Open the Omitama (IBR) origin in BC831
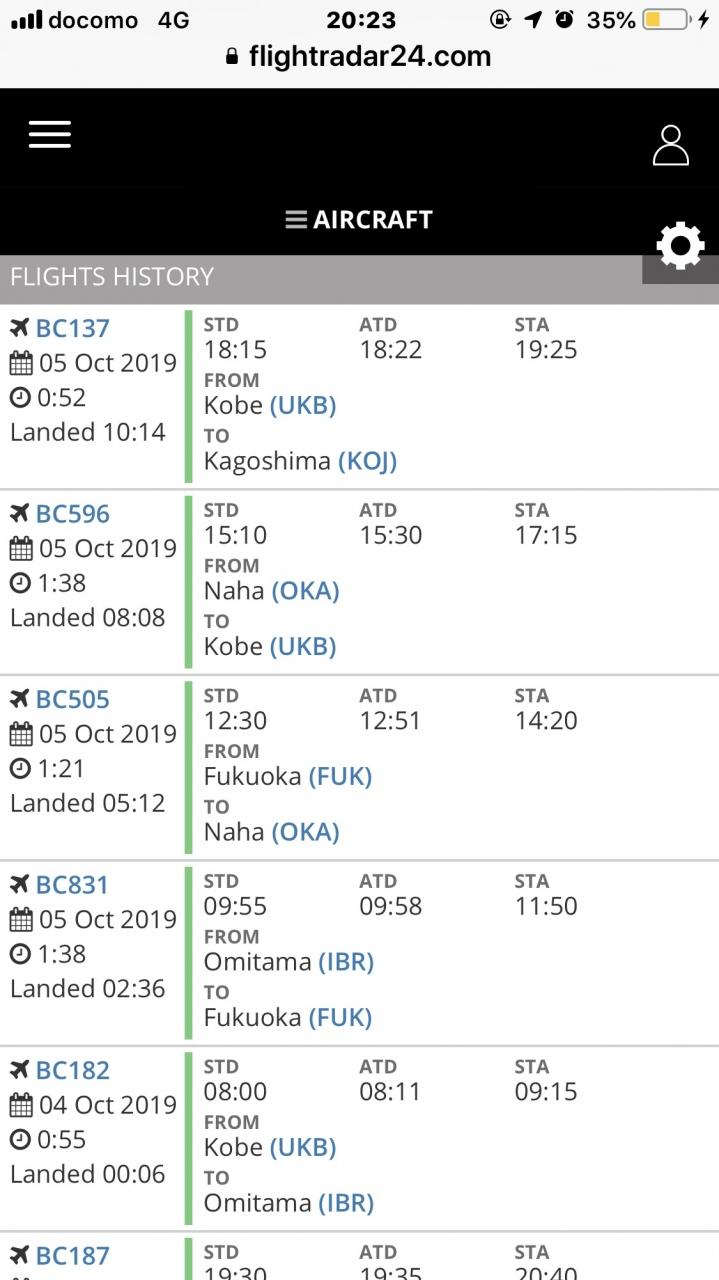 tap(288, 962)
